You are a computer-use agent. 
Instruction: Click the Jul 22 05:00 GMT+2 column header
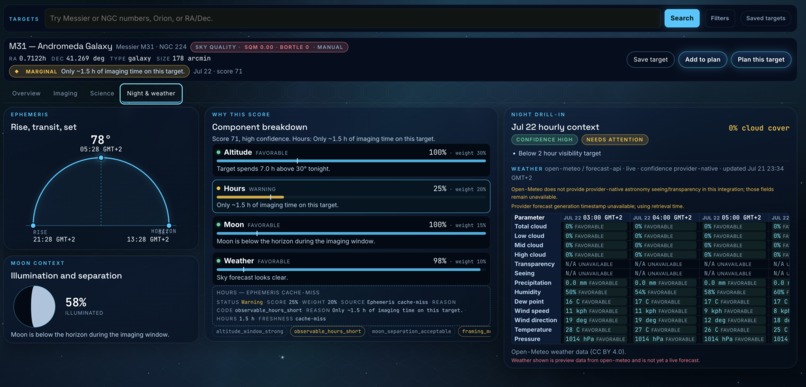click(731, 218)
